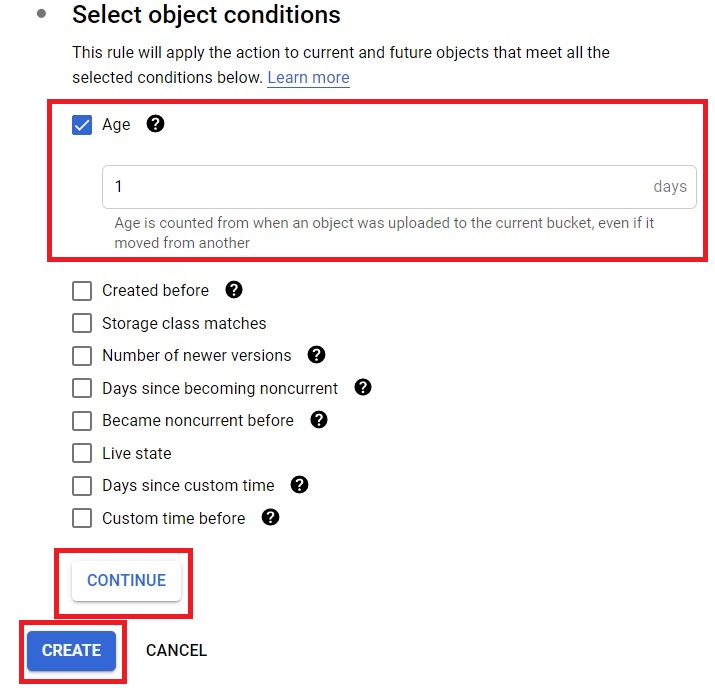Tick the Storage class matches checkbox

pyautogui.click(x=82, y=323)
